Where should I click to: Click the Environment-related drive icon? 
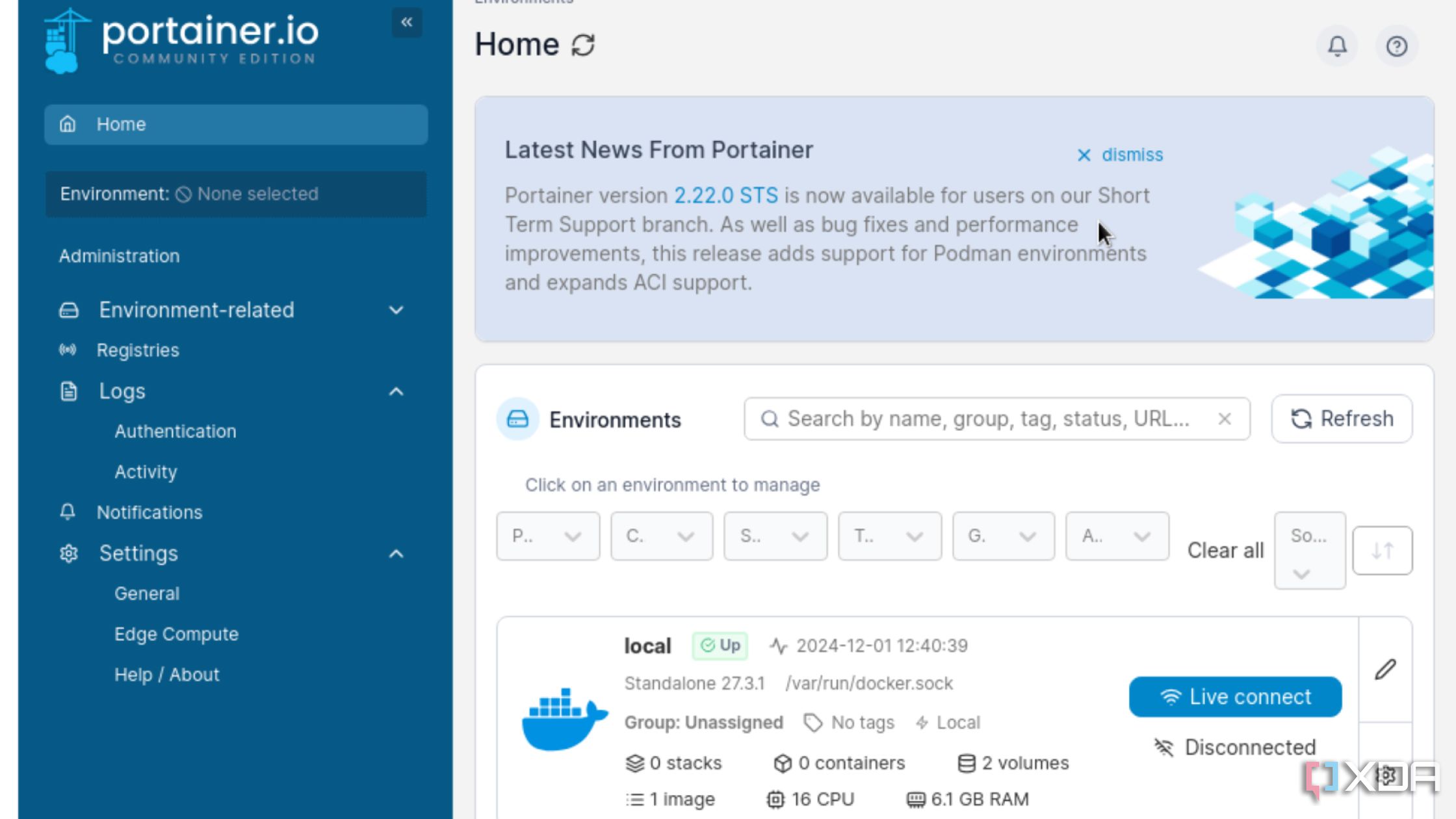(x=69, y=310)
